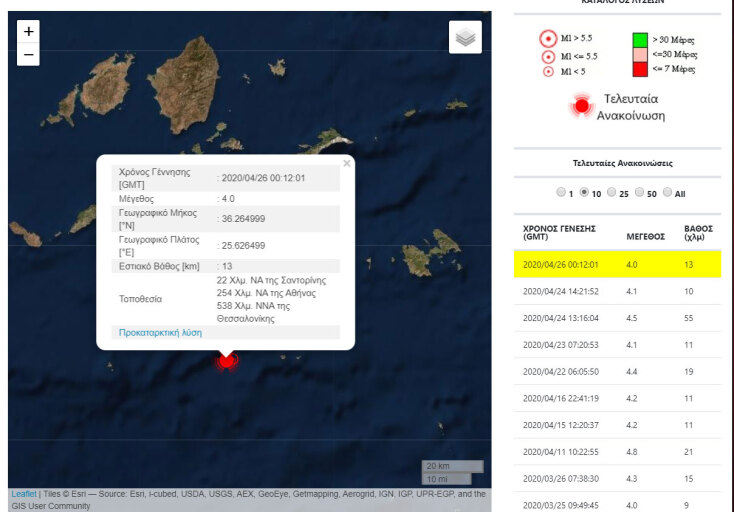The image size is (734, 512).
Task: Click the Leaflet attribution link
Action: pos(23,494)
